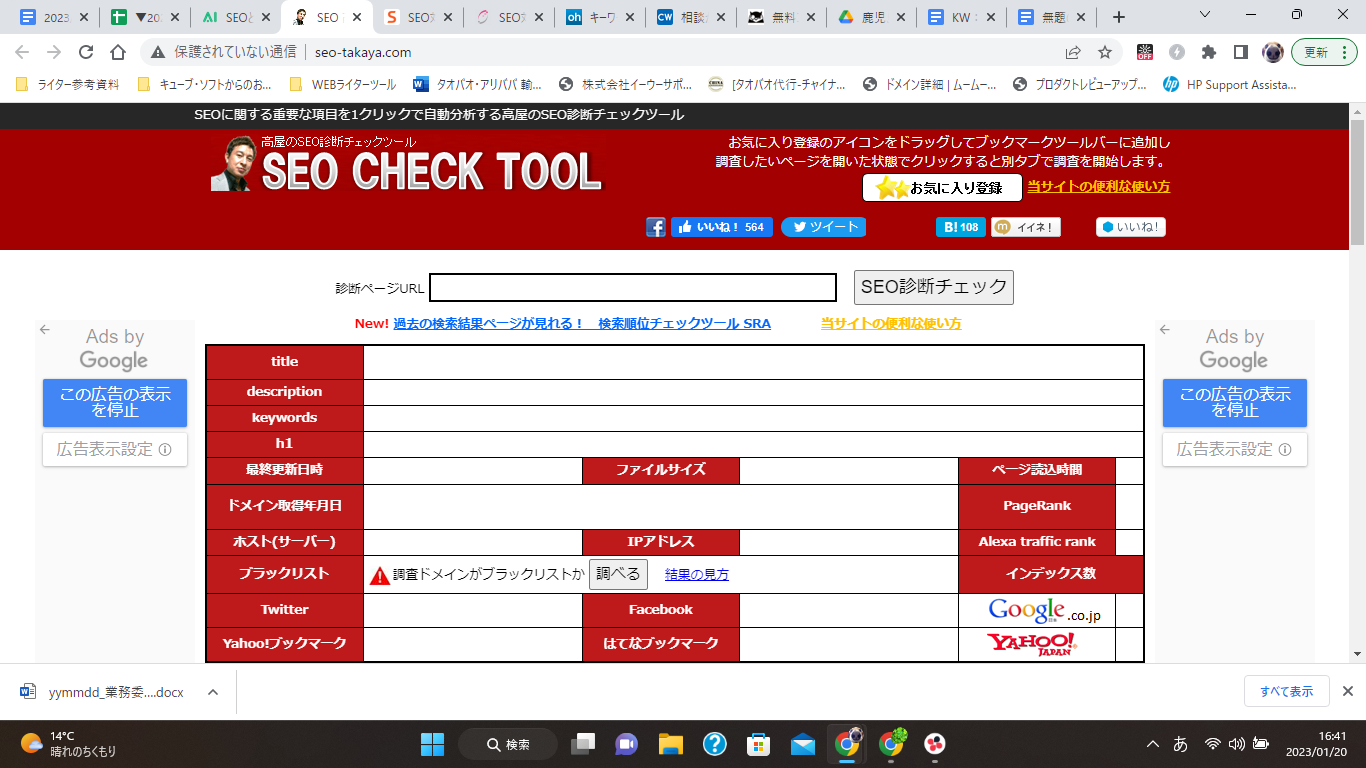Click the home icon in browser toolbar
The image size is (1366, 768).
coord(118,52)
